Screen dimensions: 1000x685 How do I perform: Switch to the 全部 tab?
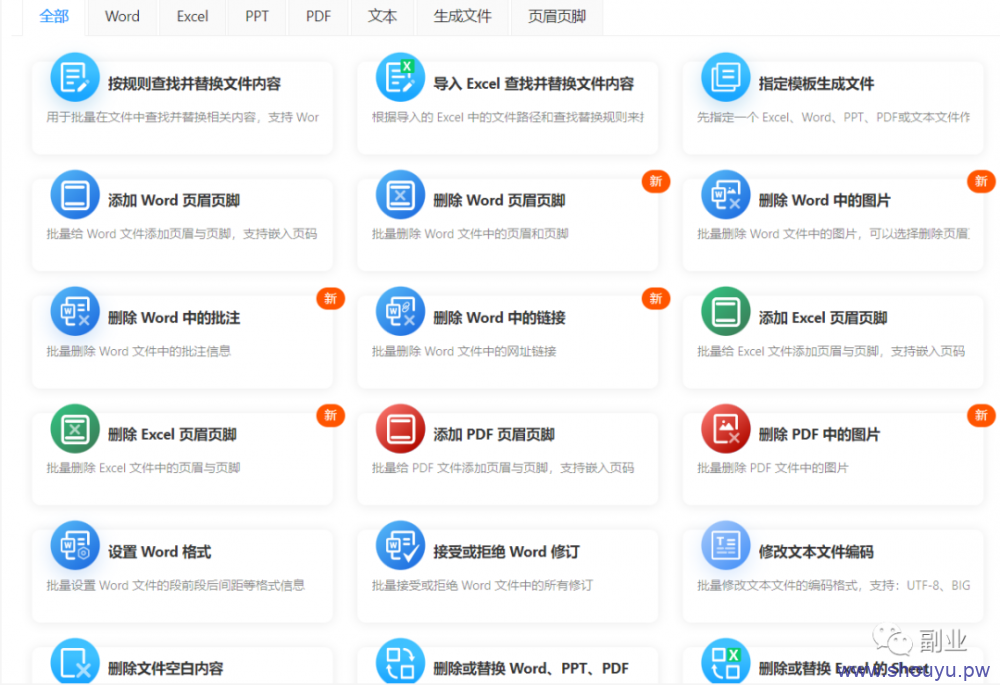click(54, 17)
